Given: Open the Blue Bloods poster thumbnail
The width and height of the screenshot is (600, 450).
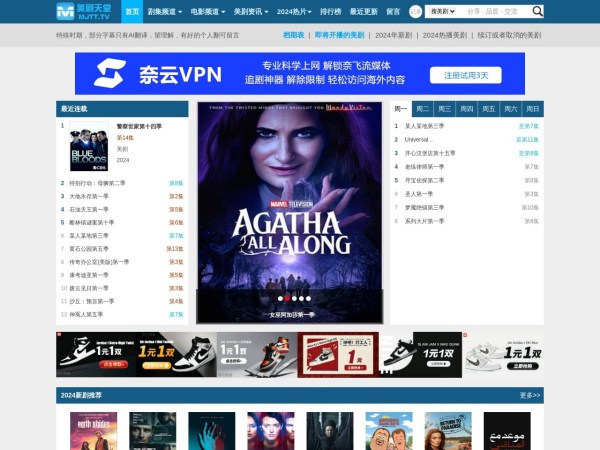Looking at the screenshot, I should tap(89, 146).
